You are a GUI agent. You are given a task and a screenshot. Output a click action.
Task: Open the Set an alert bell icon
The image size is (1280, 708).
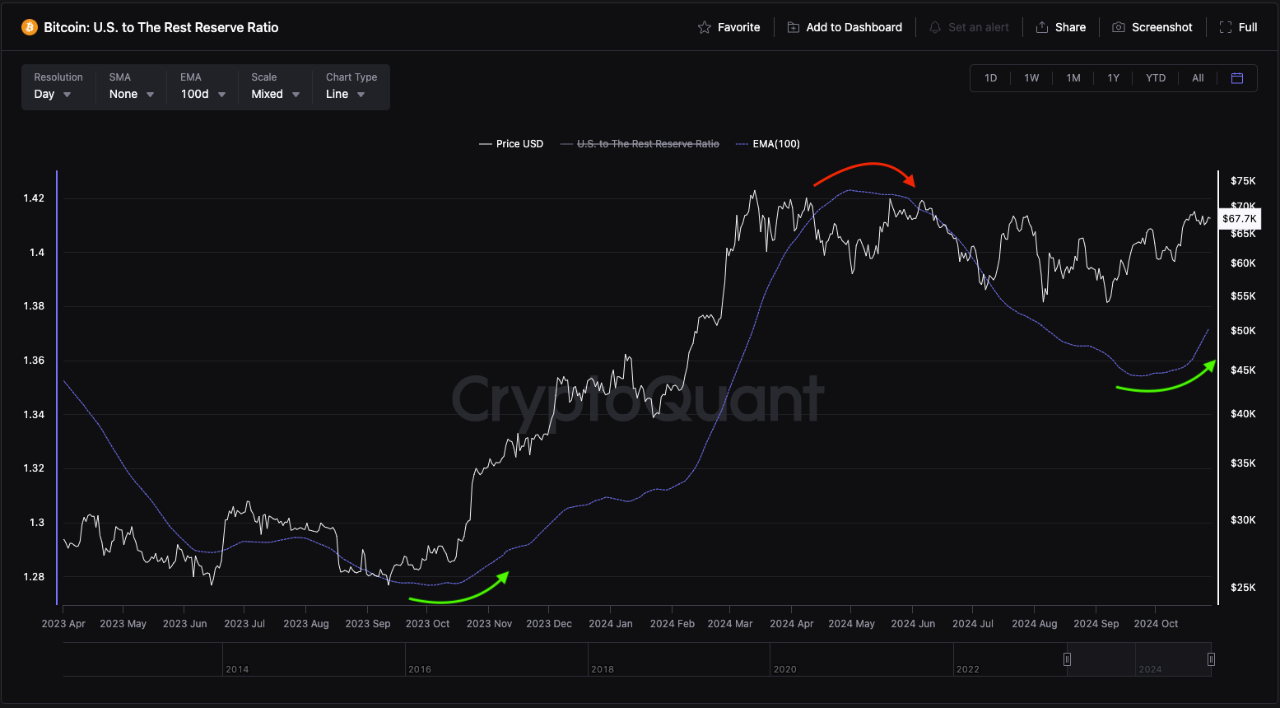(x=935, y=27)
